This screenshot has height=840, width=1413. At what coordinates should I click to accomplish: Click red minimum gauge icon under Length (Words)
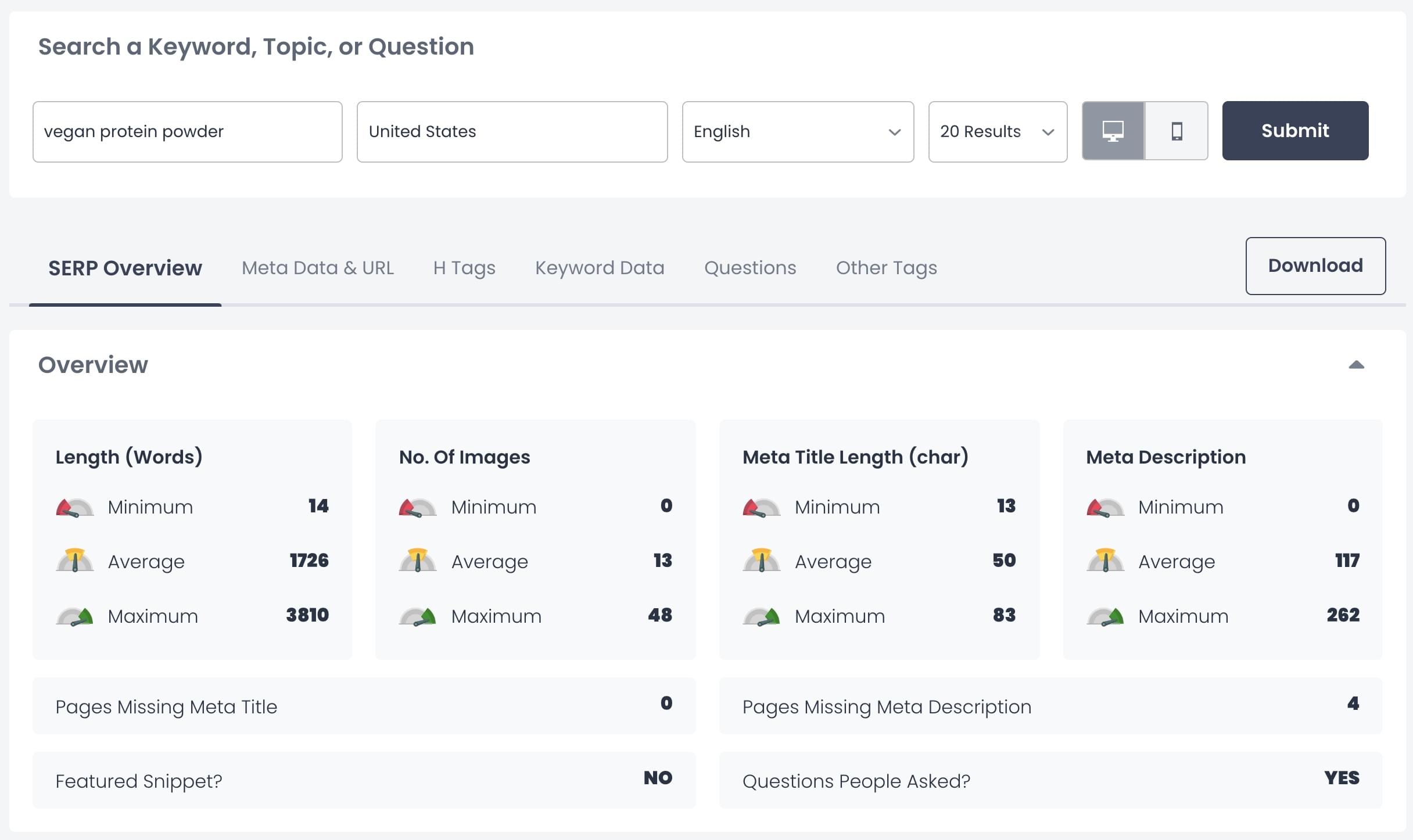point(74,507)
